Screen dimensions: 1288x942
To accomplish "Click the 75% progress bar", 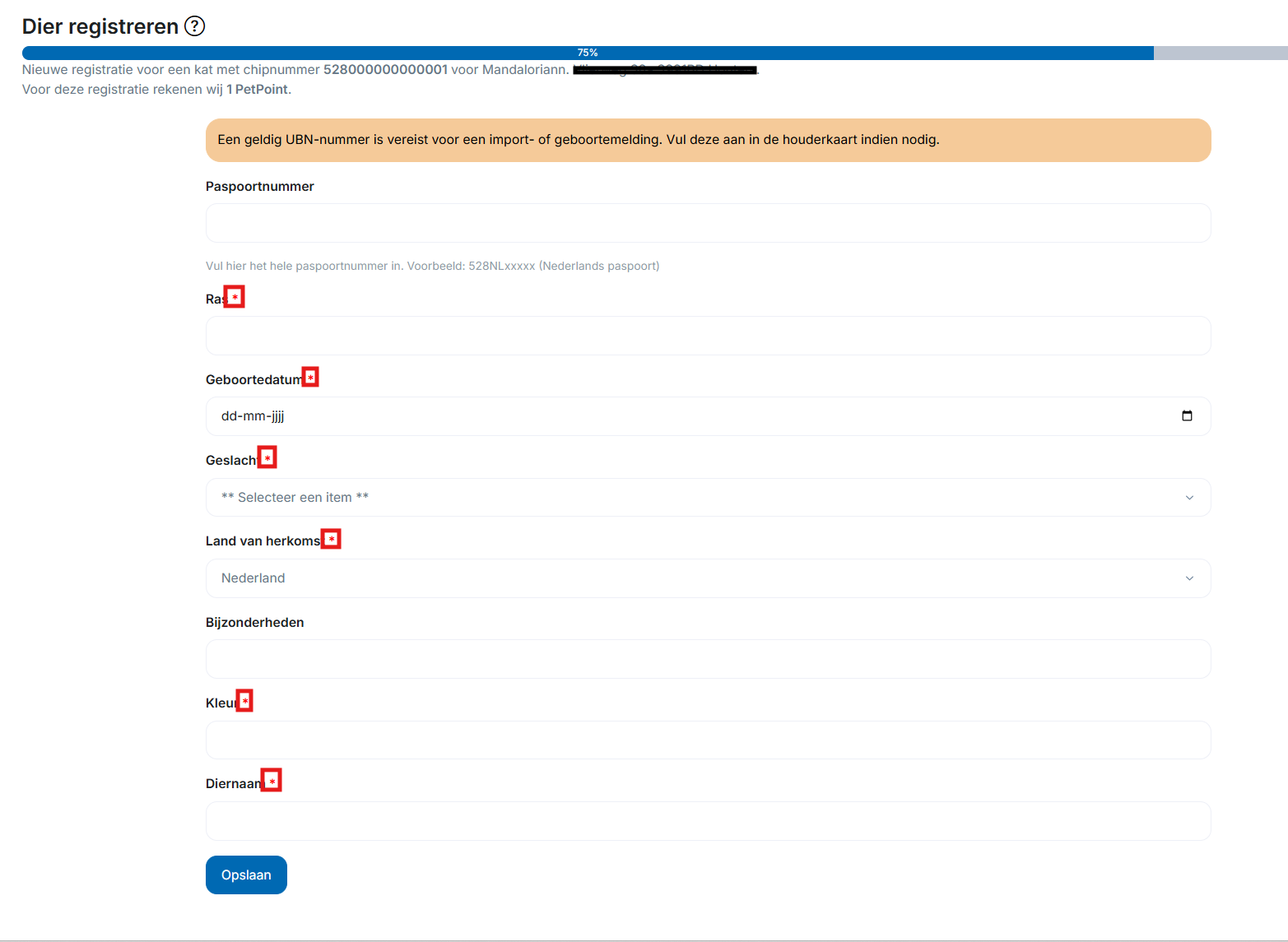I will tap(587, 53).
